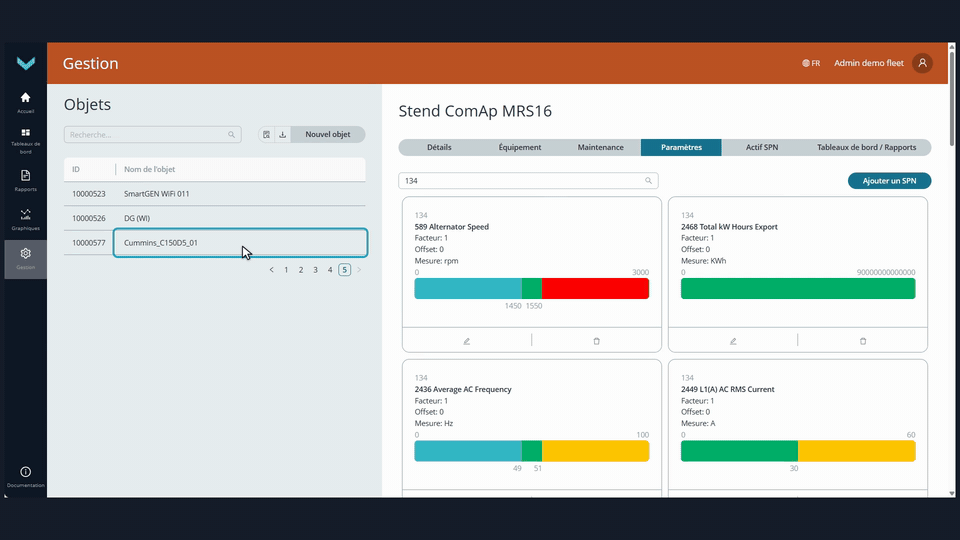Screen dimensions: 960x540
Task: Click the Mesure: rpm label
Action: [x=437, y=261]
